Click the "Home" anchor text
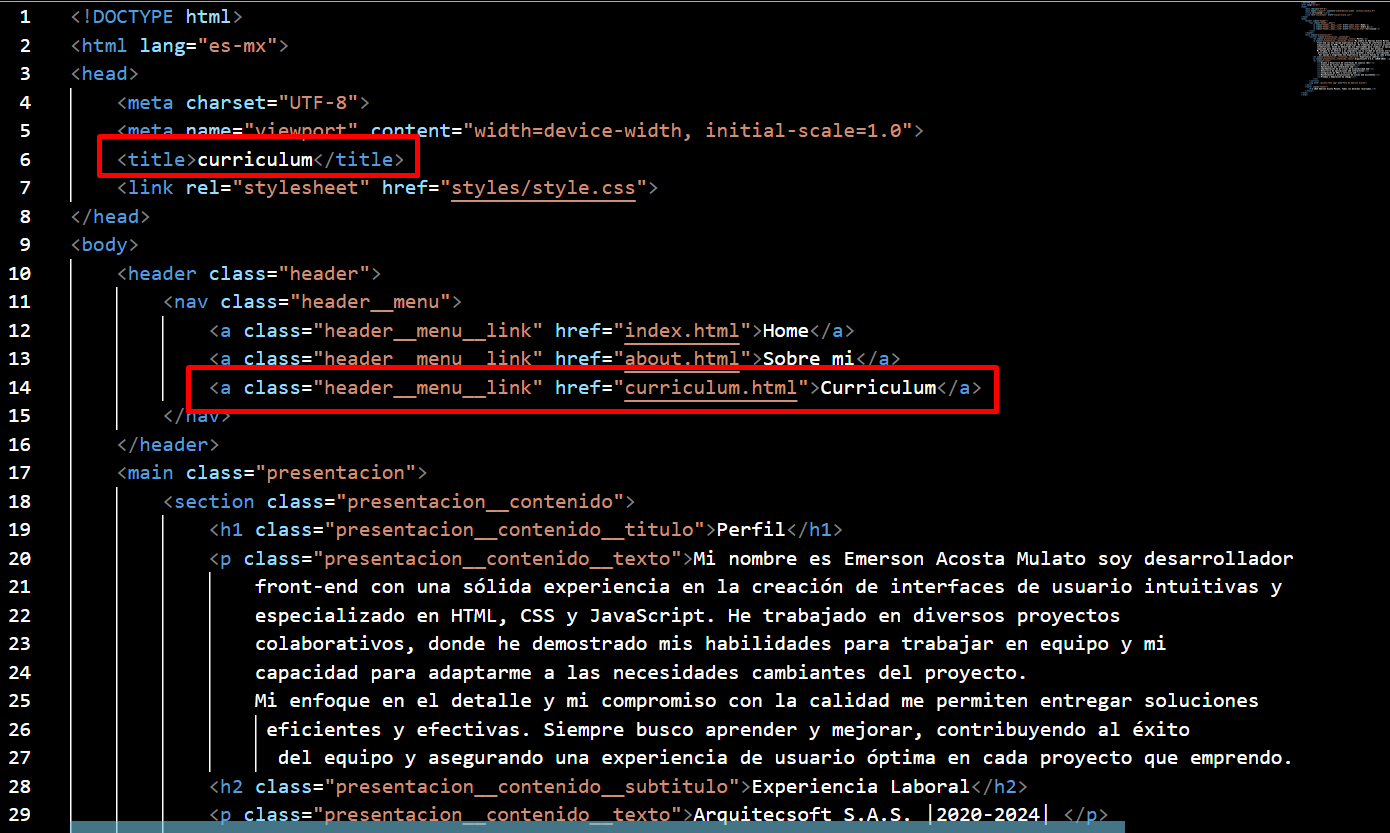The height and width of the screenshot is (833, 1390). coord(786,330)
